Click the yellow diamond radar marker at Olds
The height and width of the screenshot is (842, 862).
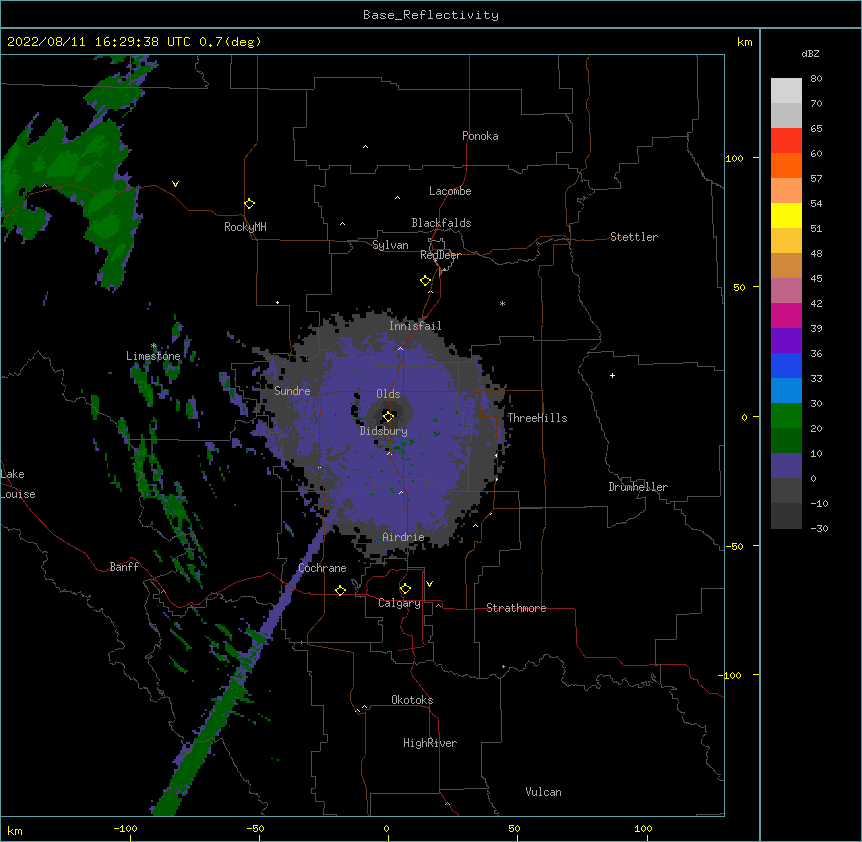click(388, 416)
